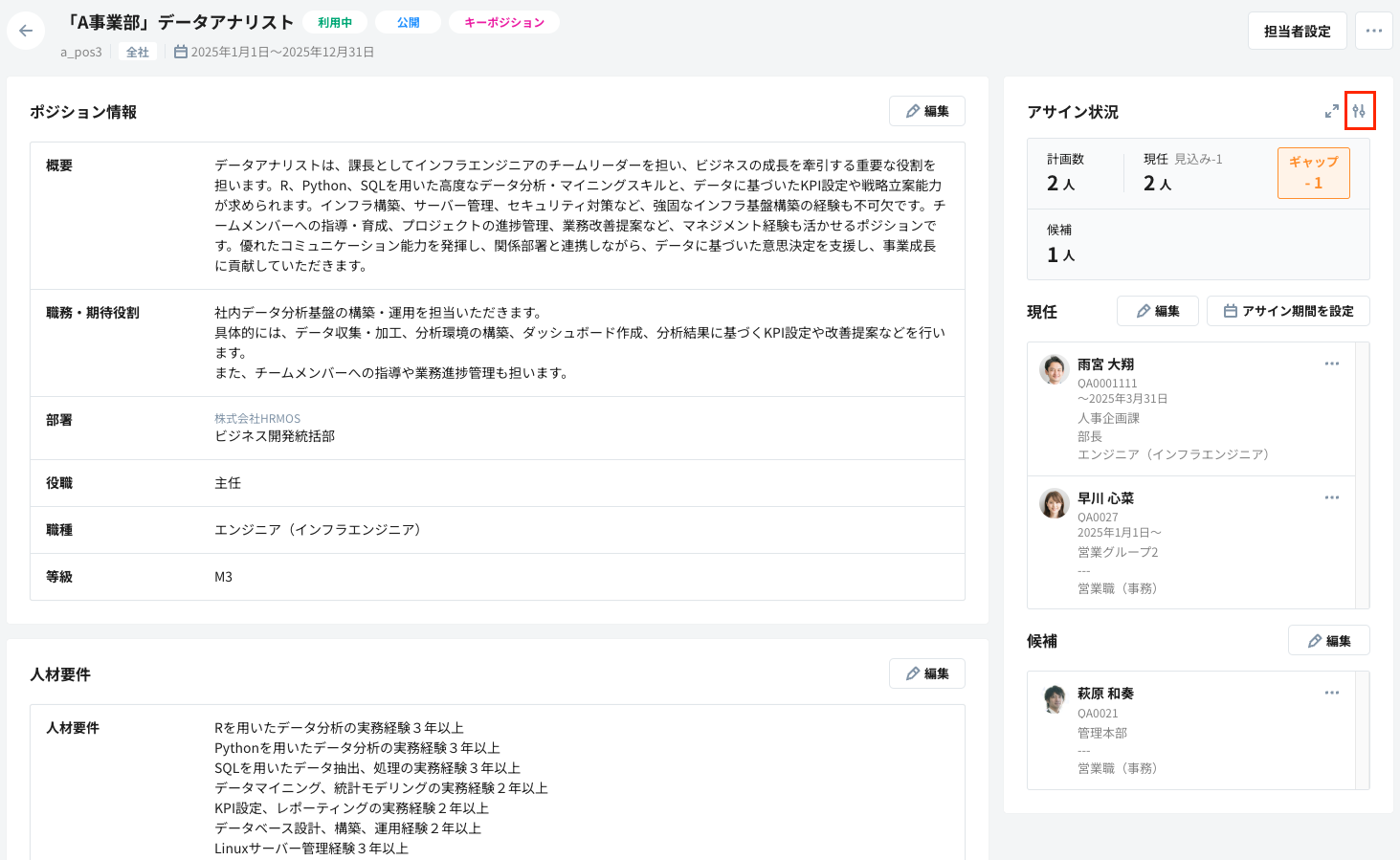The width and height of the screenshot is (1400, 860).
Task: Open the アサイン状況 filter settings icon
Action: (1361, 111)
